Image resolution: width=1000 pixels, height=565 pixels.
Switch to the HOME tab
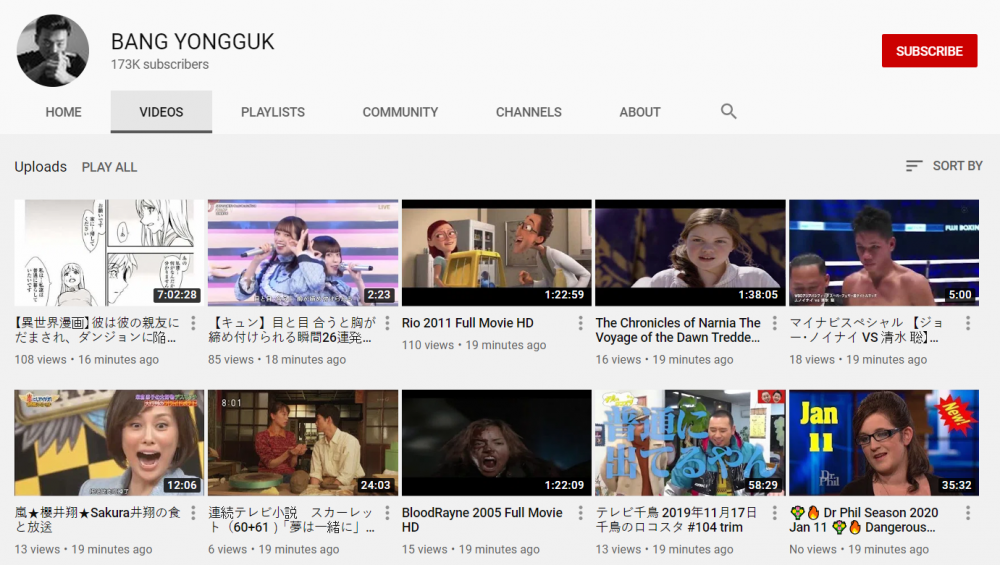63,112
